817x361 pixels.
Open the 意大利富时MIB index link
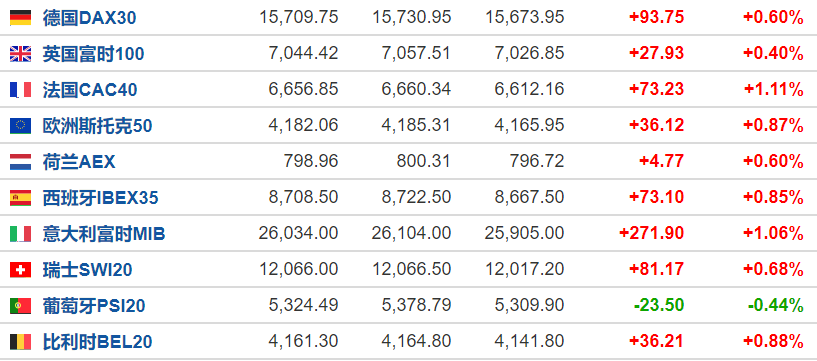coord(104,234)
